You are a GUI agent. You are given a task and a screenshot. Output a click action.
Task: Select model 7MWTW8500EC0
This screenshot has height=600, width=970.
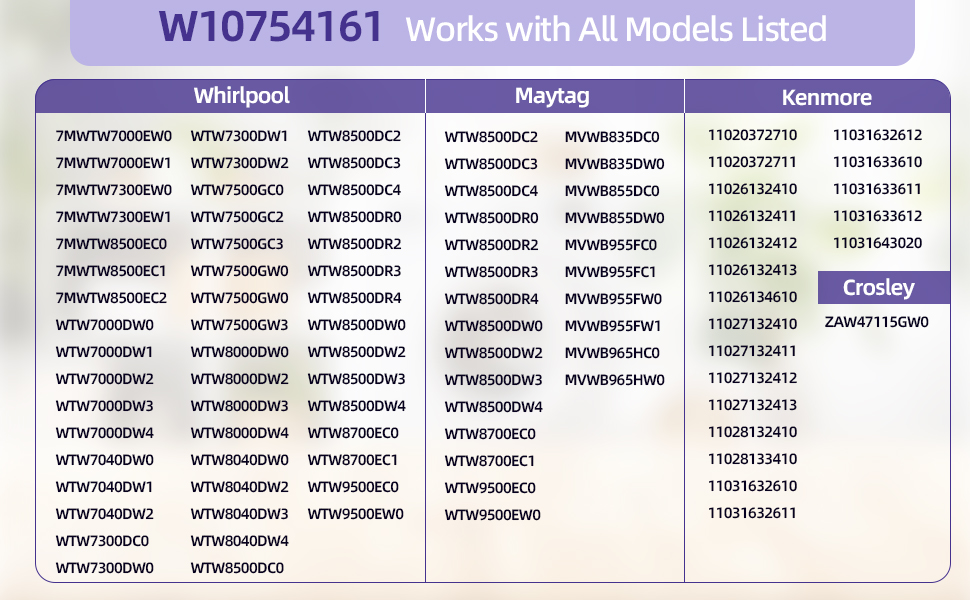tap(111, 244)
